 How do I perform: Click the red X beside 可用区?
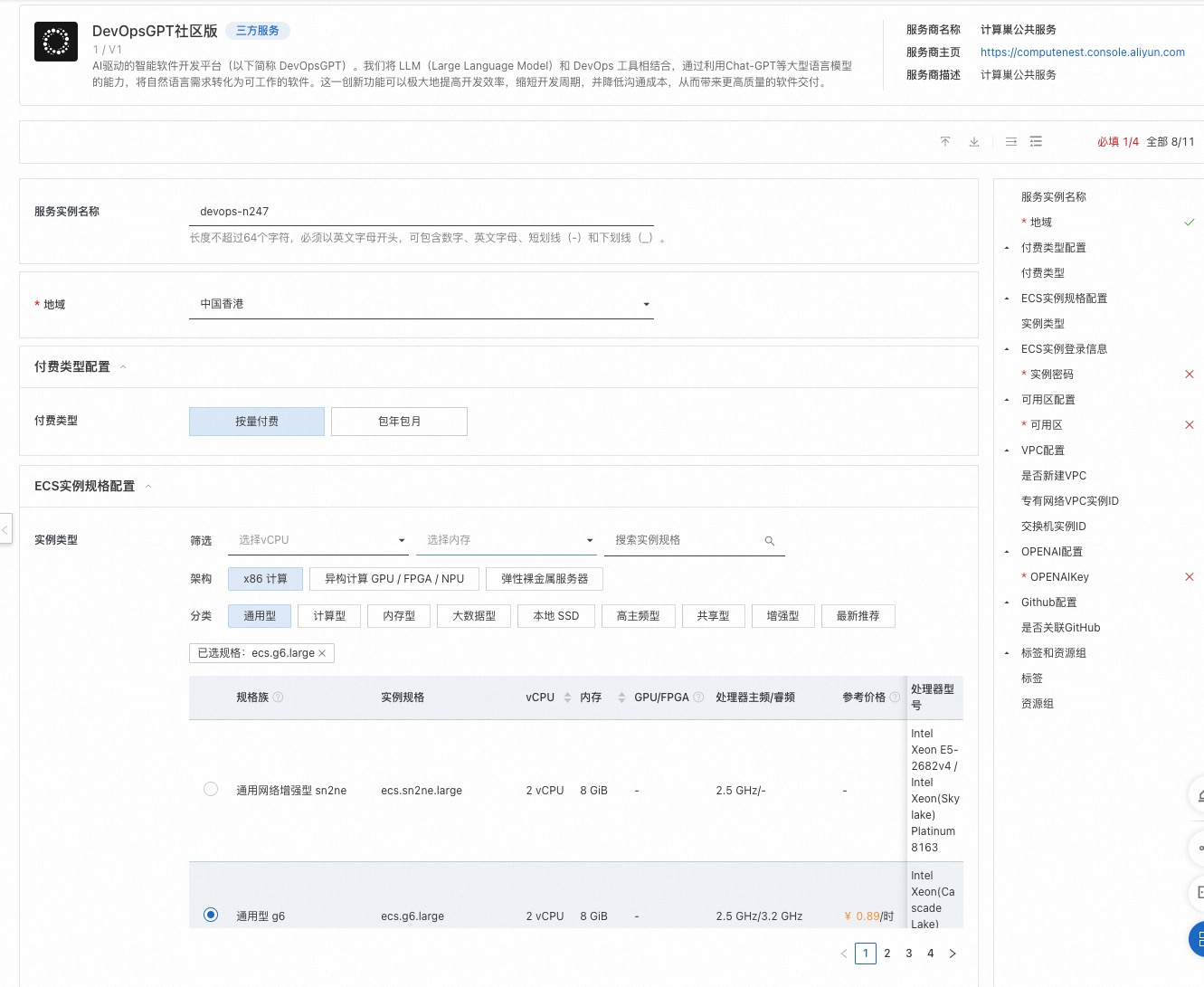coord(1190,424)
